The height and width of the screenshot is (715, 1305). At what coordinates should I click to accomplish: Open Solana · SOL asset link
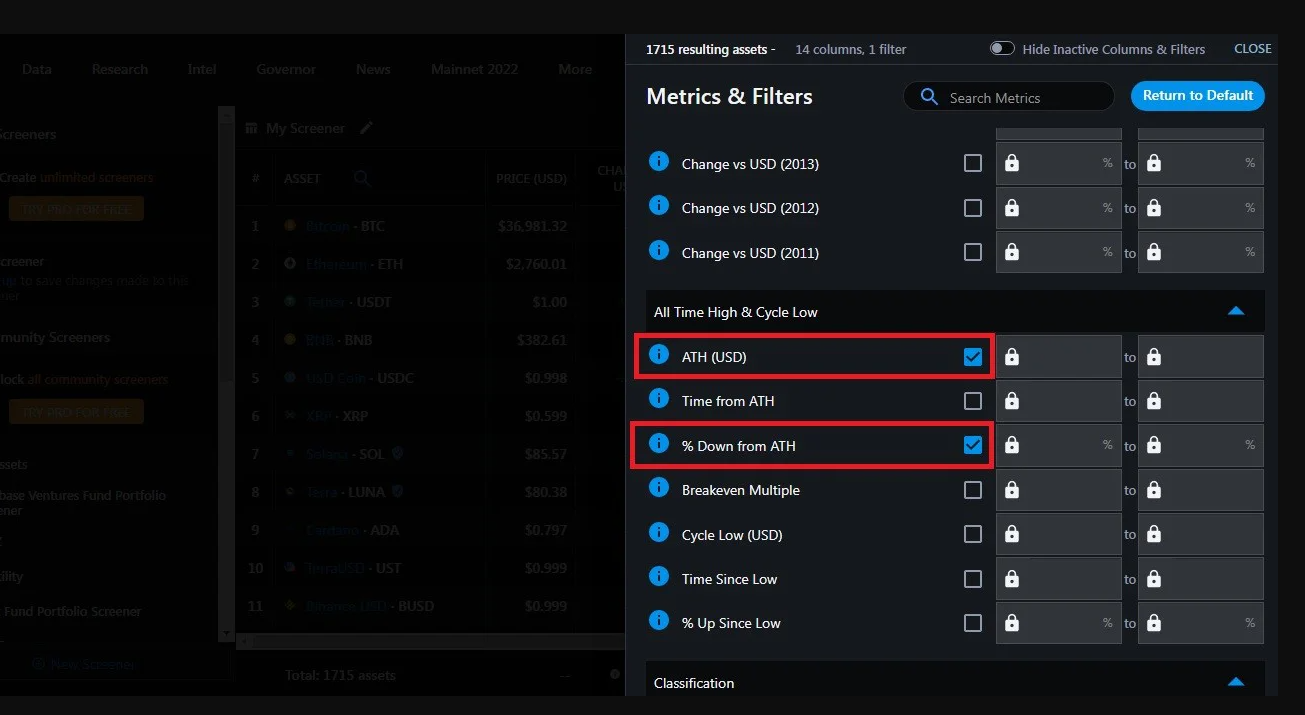[344, 454]
